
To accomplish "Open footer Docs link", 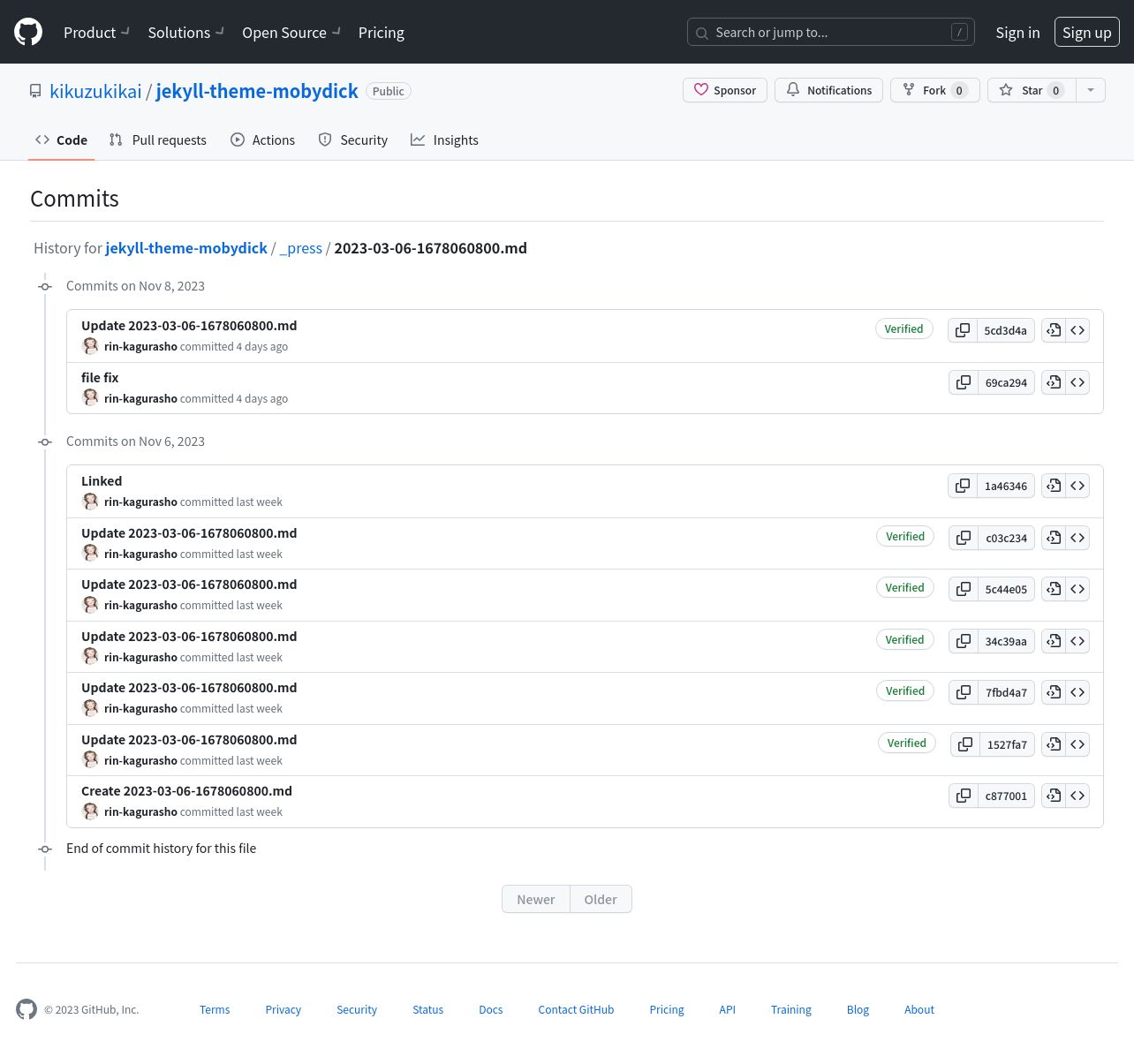I will [491, 1009].
